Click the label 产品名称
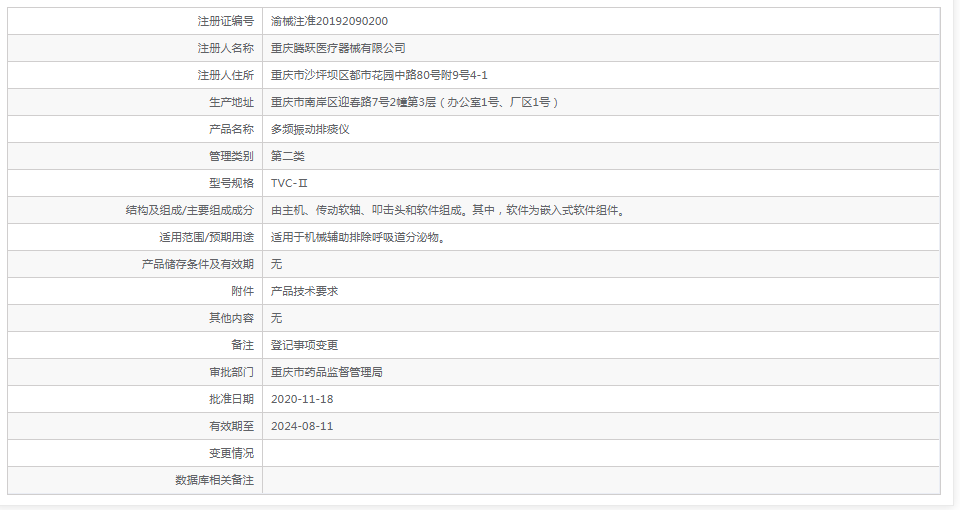The width and height of the screenshot is (960, 510). tap(231, 129)
